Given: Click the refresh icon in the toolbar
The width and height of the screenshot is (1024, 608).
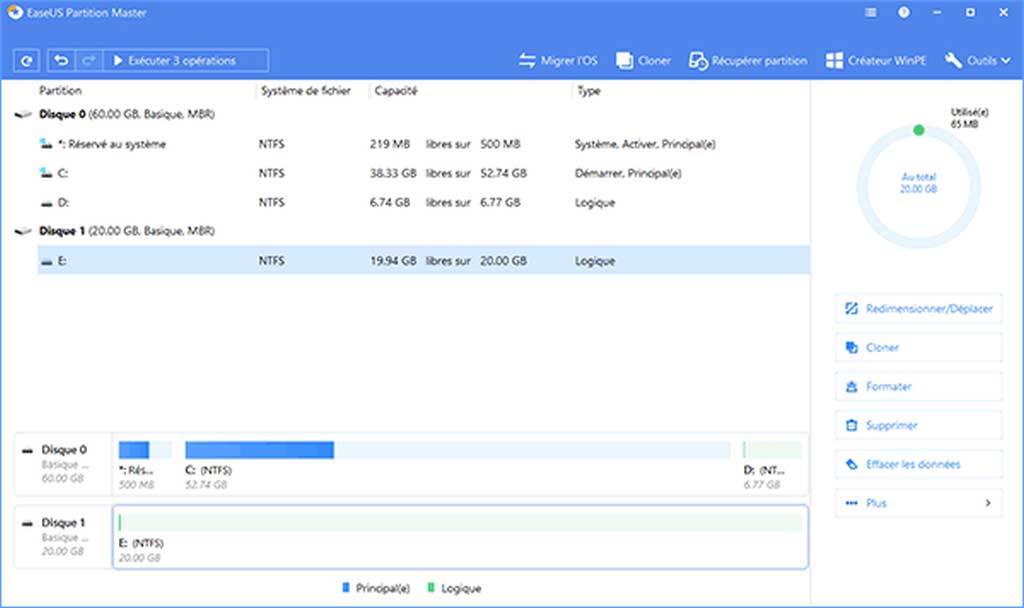Looking at the screenshot, I should (26, 61).
